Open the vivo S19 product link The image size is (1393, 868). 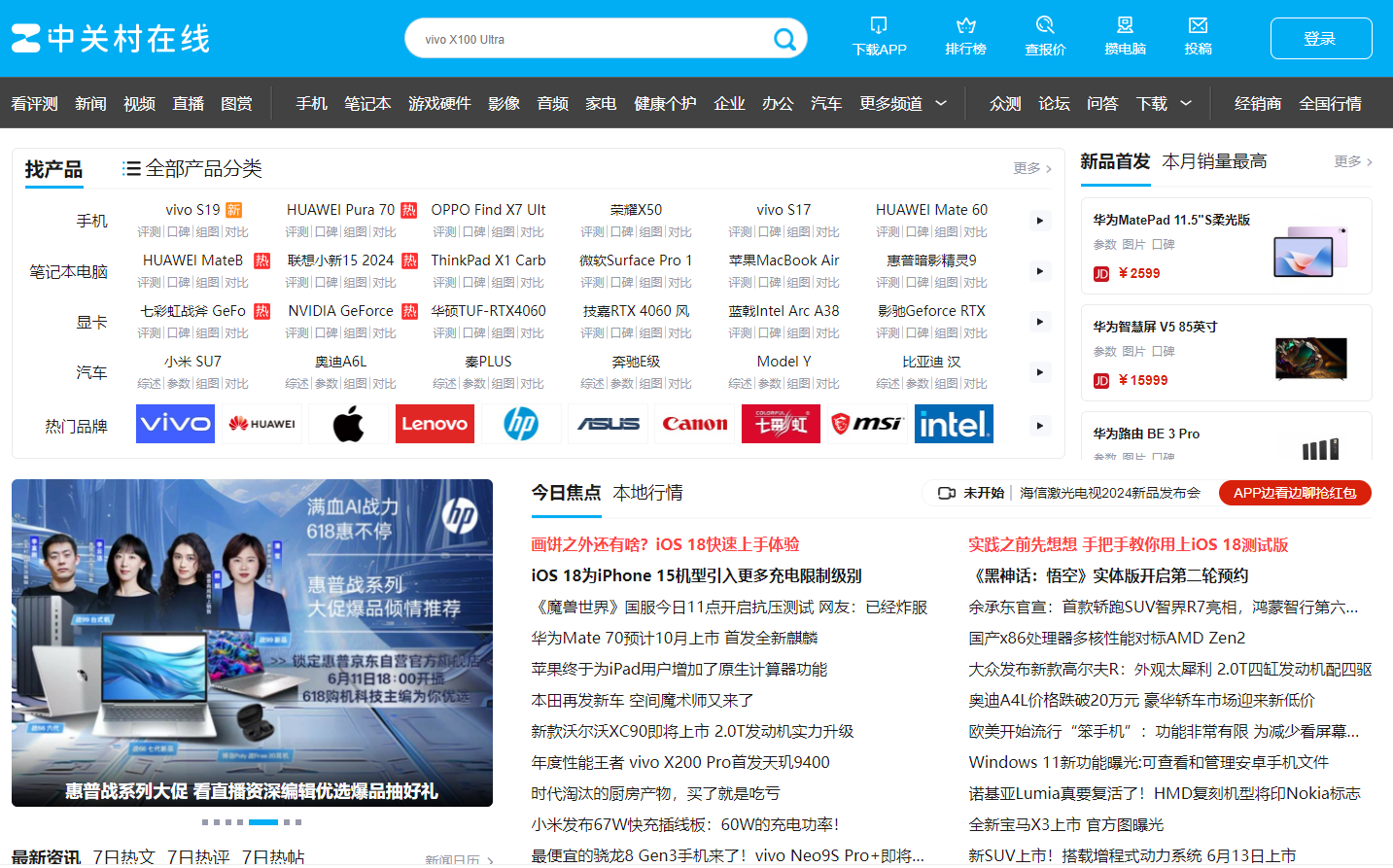coord(192,210)
